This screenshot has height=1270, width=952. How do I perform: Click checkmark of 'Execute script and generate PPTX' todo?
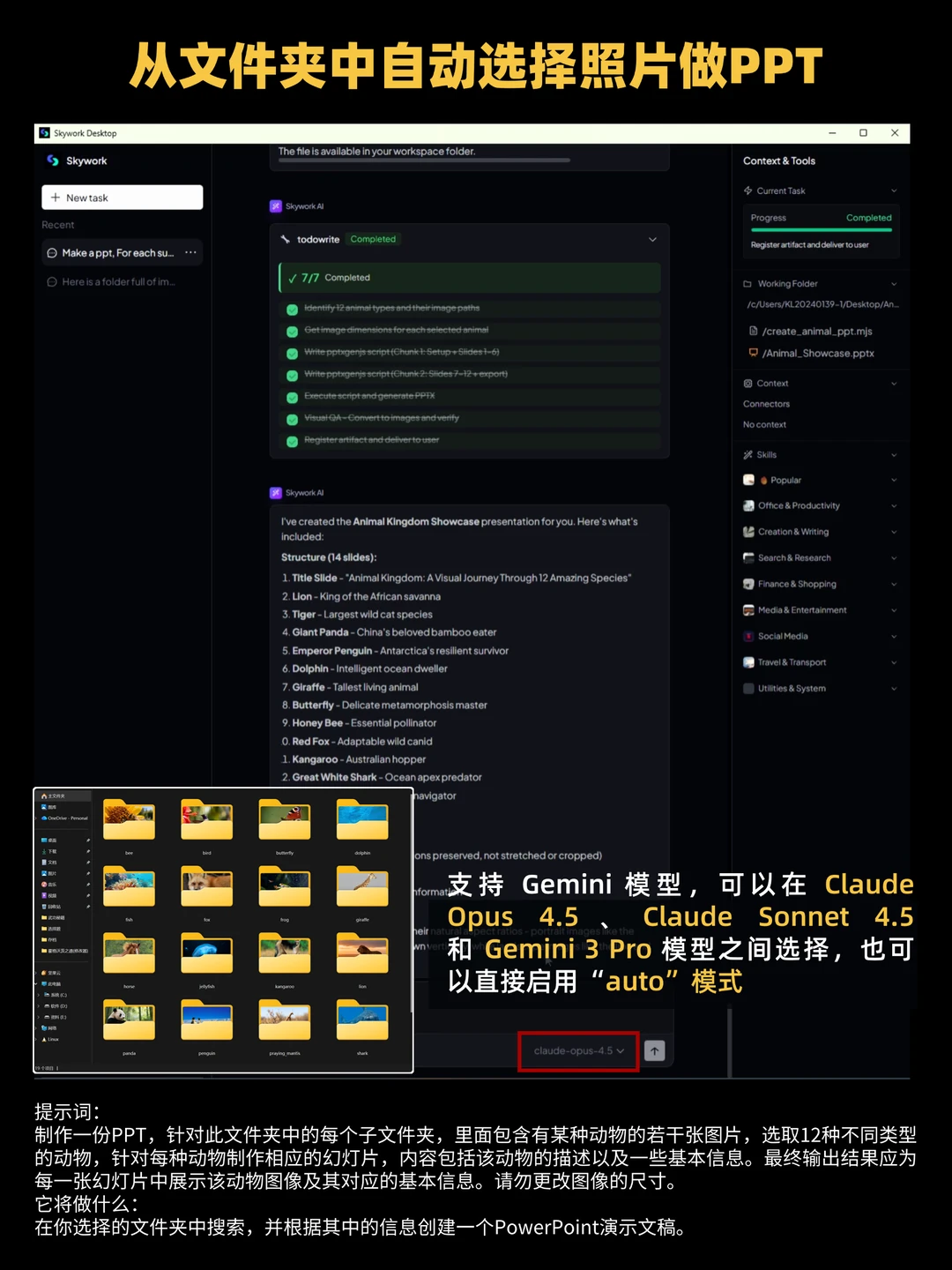[x=292, y=398]
